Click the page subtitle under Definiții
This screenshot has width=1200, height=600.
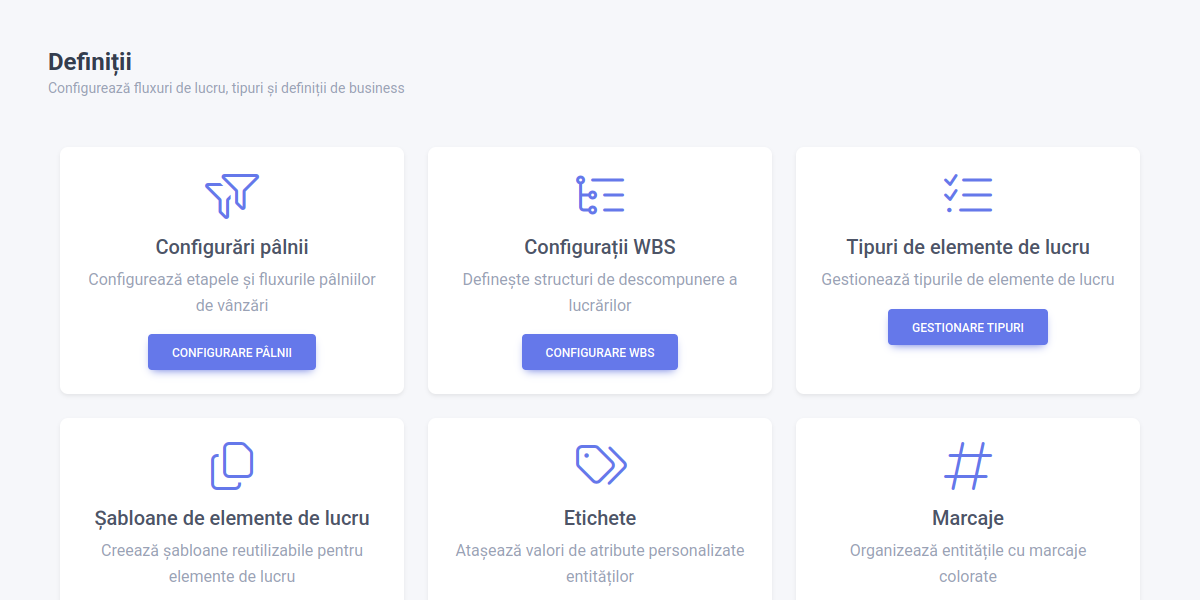226,88
